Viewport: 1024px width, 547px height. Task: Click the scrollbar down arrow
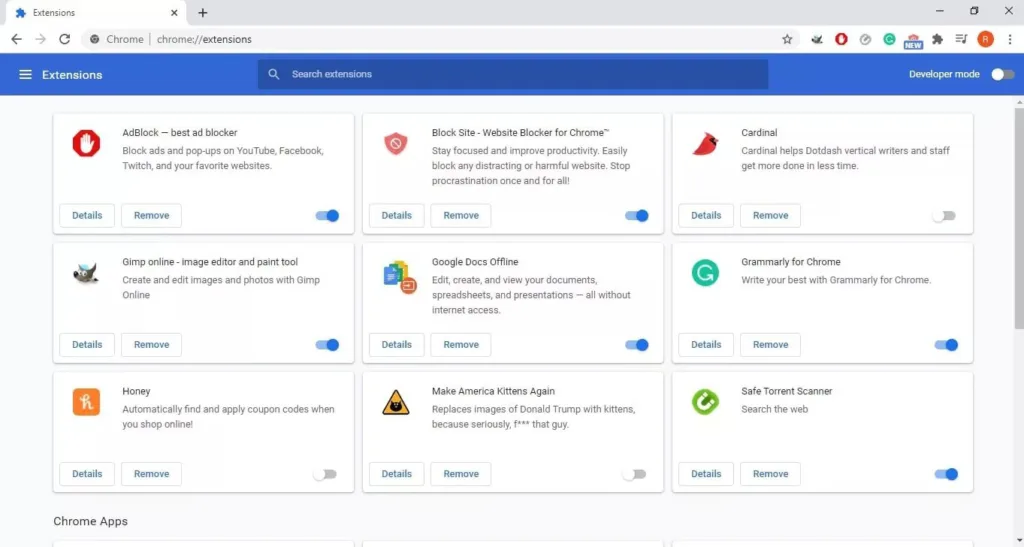(1019, 541)
